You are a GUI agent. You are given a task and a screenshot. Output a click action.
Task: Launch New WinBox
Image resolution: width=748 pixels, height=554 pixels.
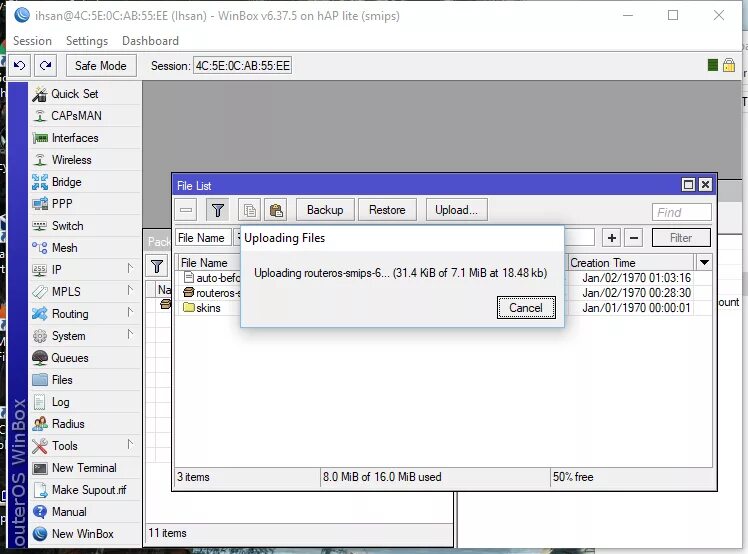click(85, 533)
